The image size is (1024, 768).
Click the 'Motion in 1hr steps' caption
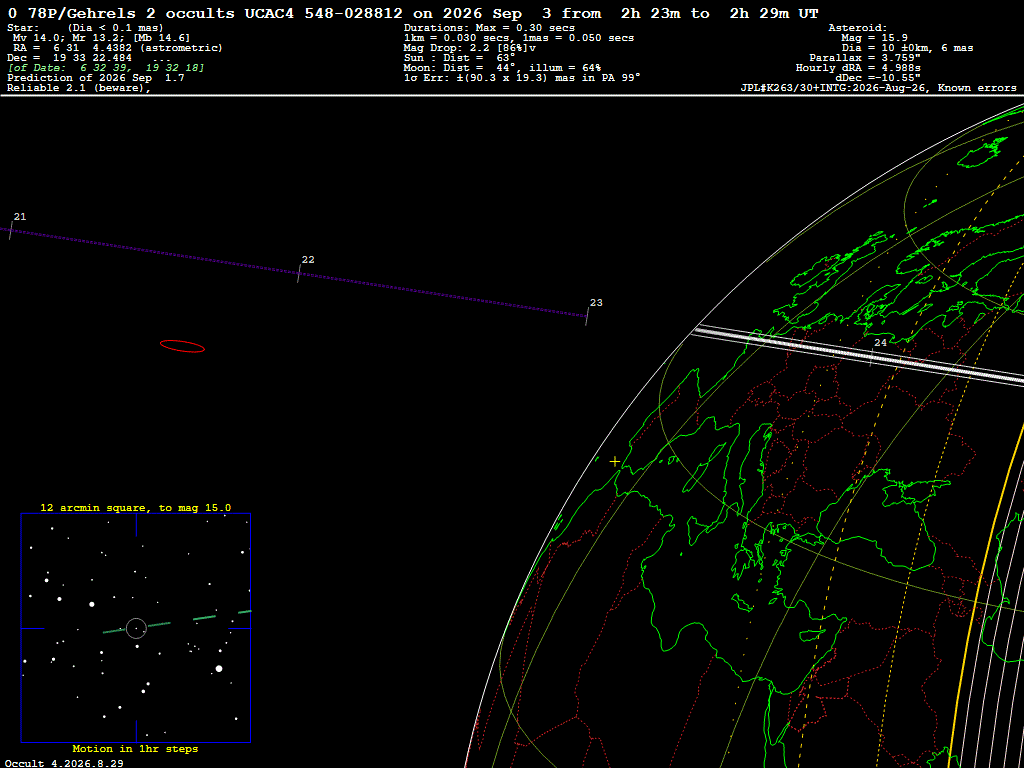point(135,748)
